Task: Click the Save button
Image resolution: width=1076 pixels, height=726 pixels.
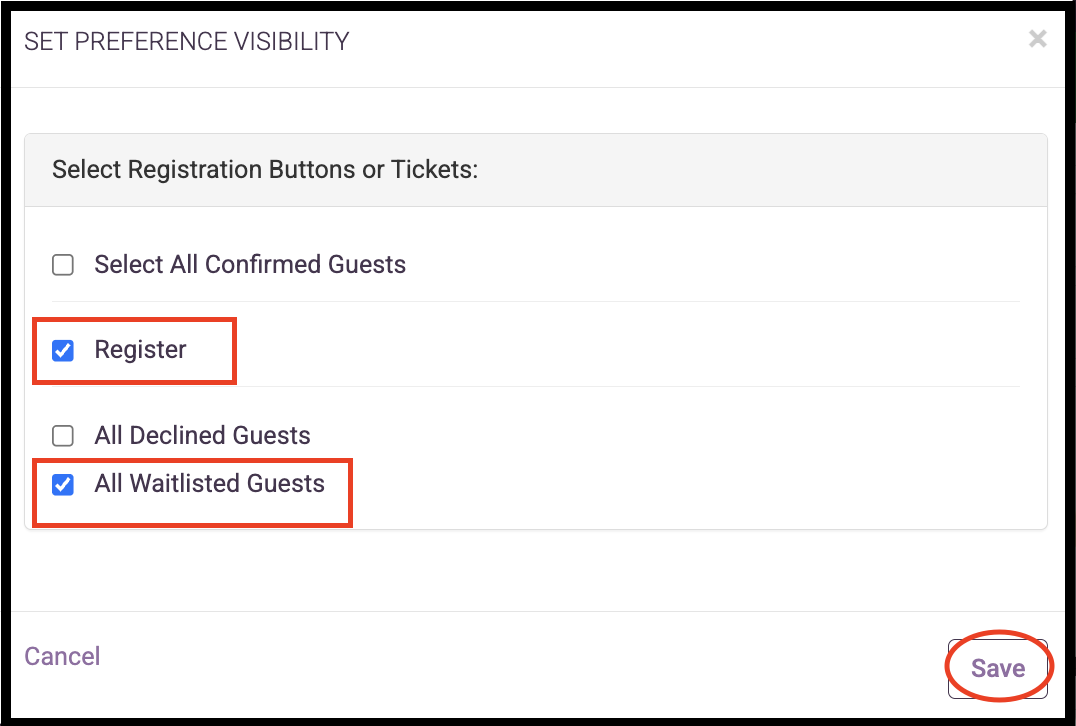Action: pyautogui.click(x=997, y=668)
